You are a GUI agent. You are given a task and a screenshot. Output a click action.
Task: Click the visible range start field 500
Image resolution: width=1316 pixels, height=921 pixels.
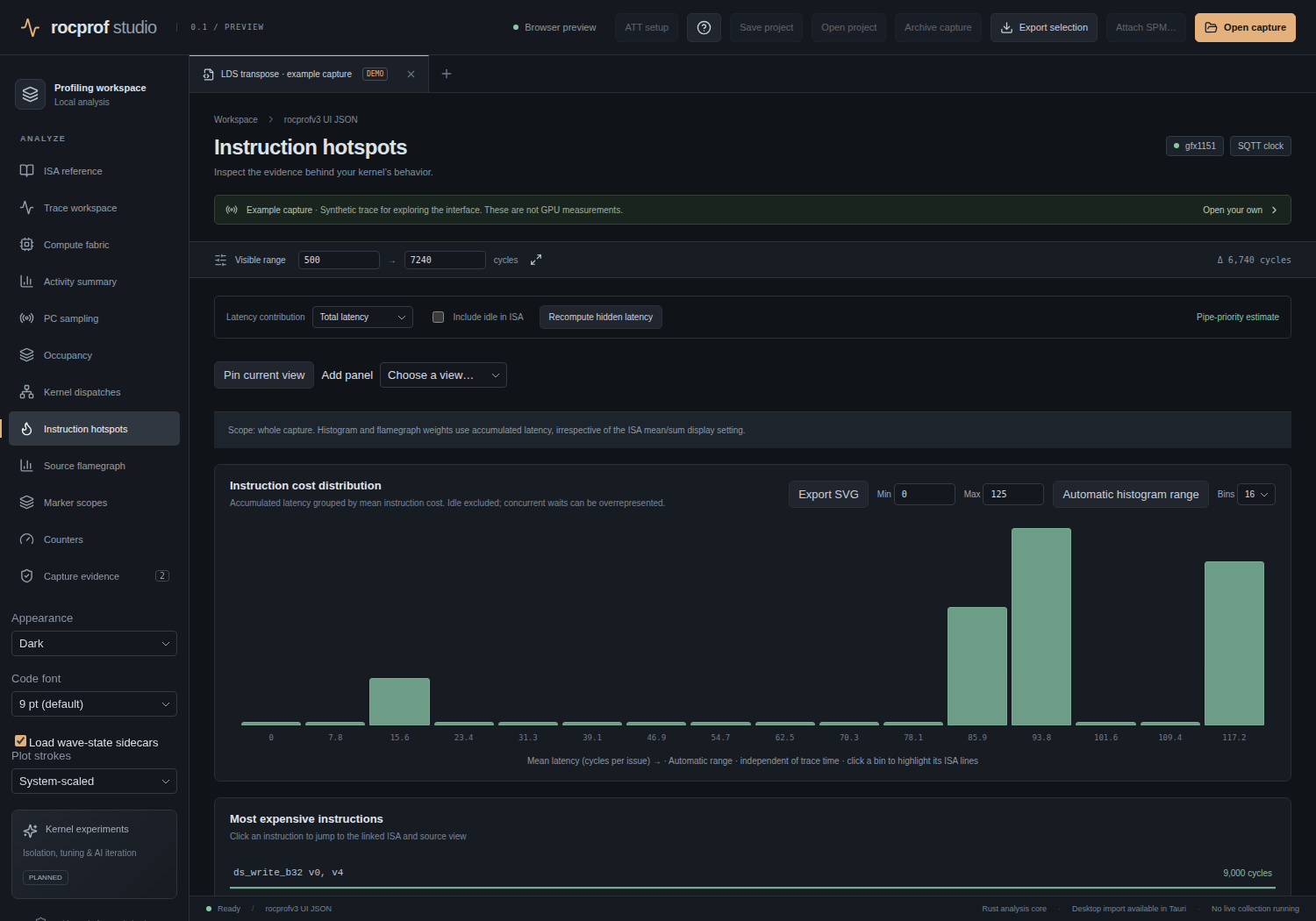coord(339,260)
